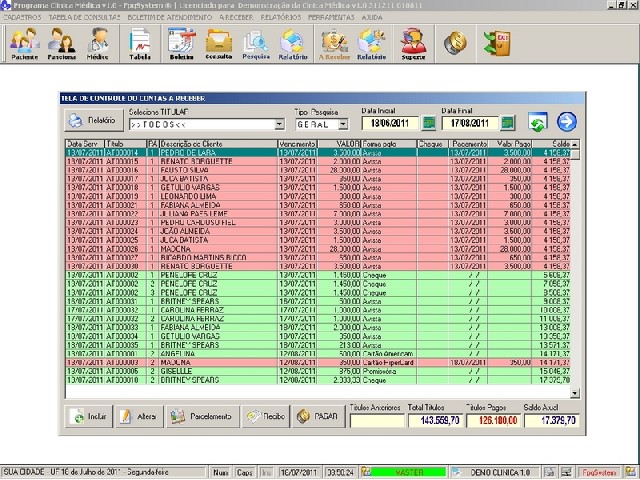This screenshot has height=480, width=640.
Task: Click the status bar icon before FpqSystem
Action: point(567,472)
